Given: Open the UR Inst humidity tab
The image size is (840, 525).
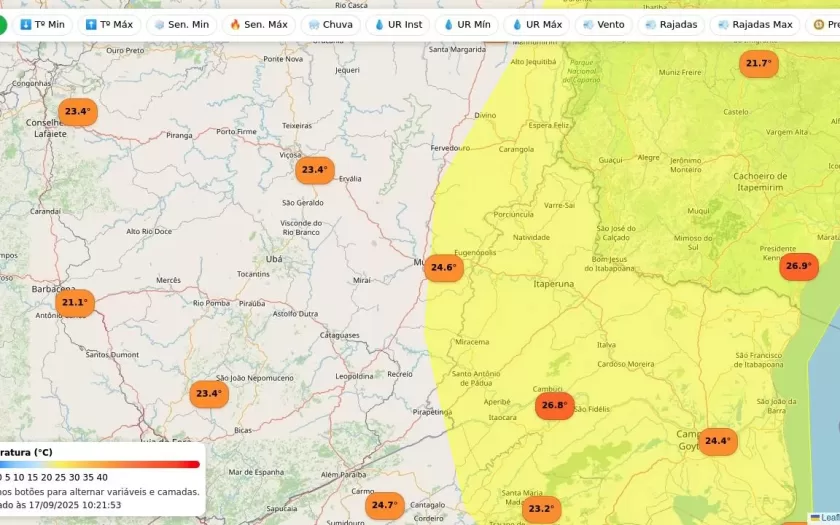Looking at the screenshot, I should pos(399,24).
